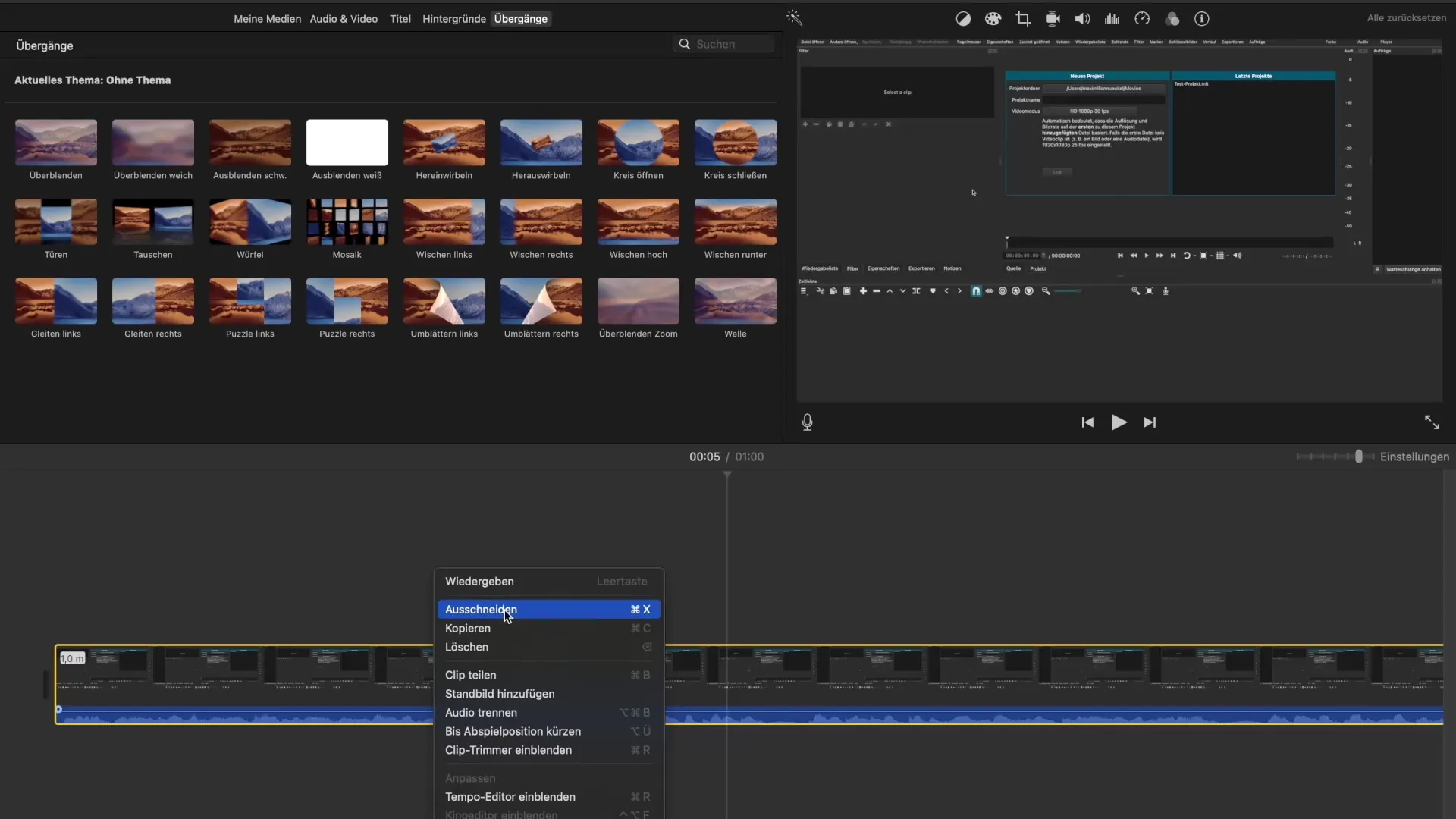
Task: Select the Herauswirbeln transition
Action: 541,143
